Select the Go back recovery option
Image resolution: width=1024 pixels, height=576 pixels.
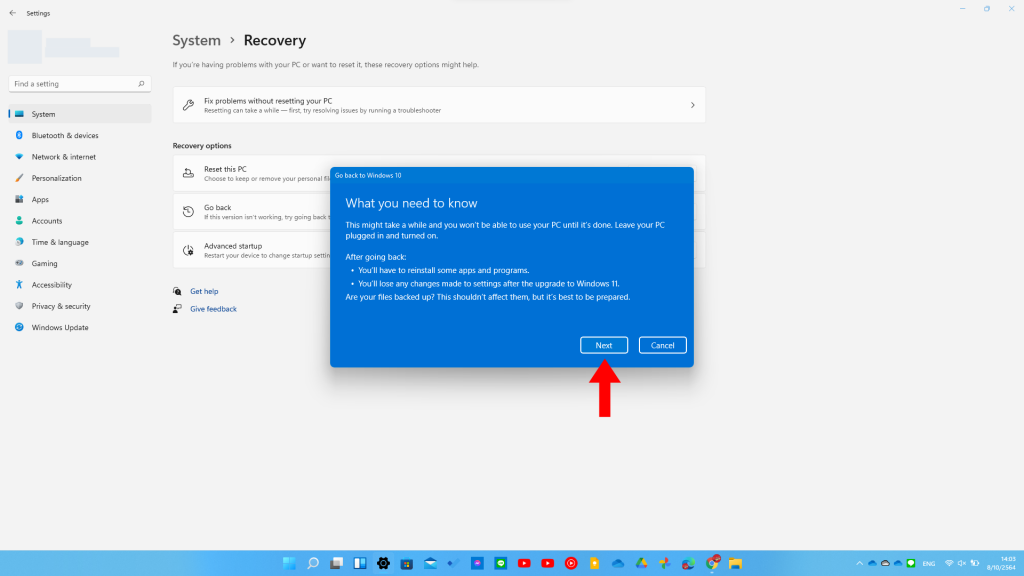(x=251, y=212)
